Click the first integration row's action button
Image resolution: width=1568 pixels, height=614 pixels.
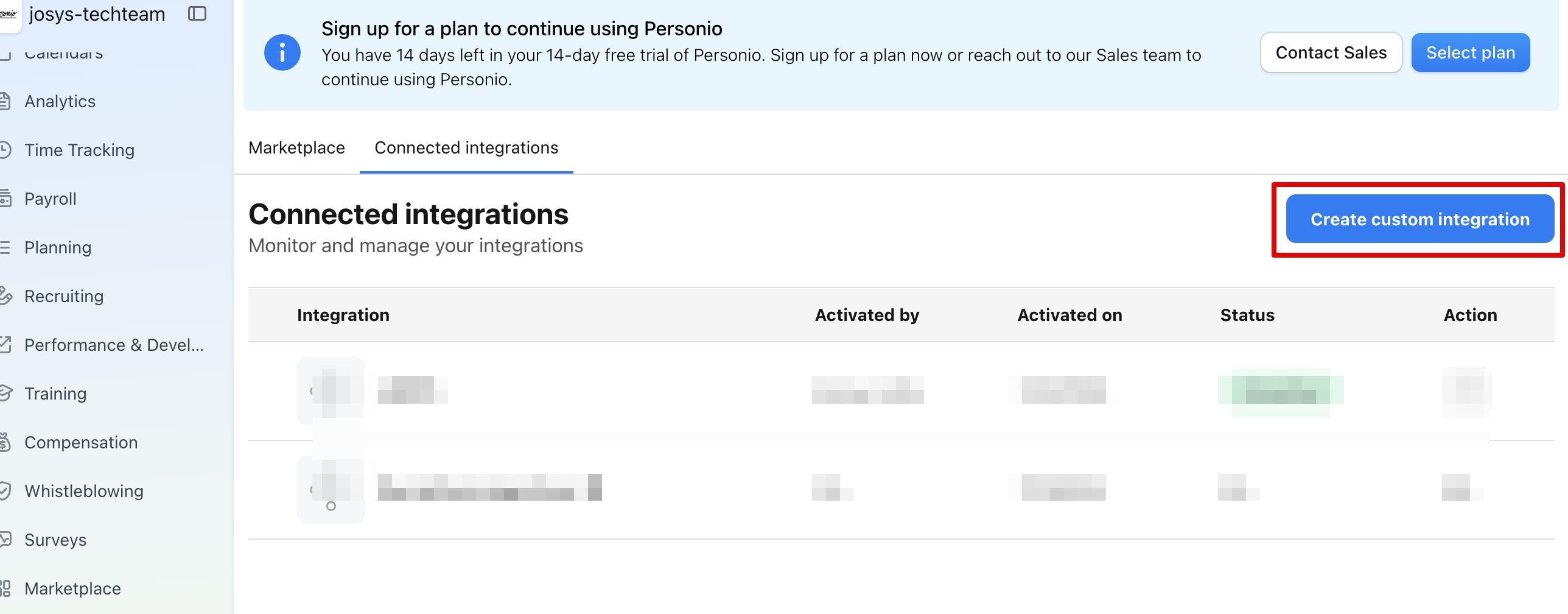tap(1466, 391)
